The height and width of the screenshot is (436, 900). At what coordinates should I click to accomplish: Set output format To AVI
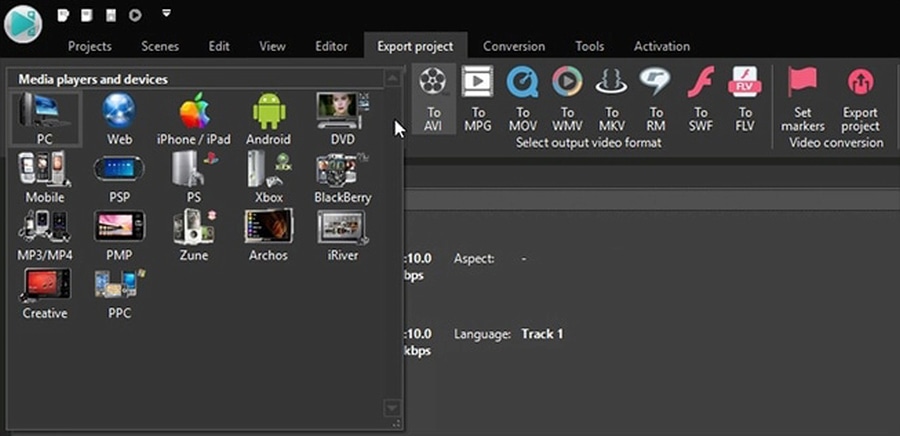pos(433,99)
